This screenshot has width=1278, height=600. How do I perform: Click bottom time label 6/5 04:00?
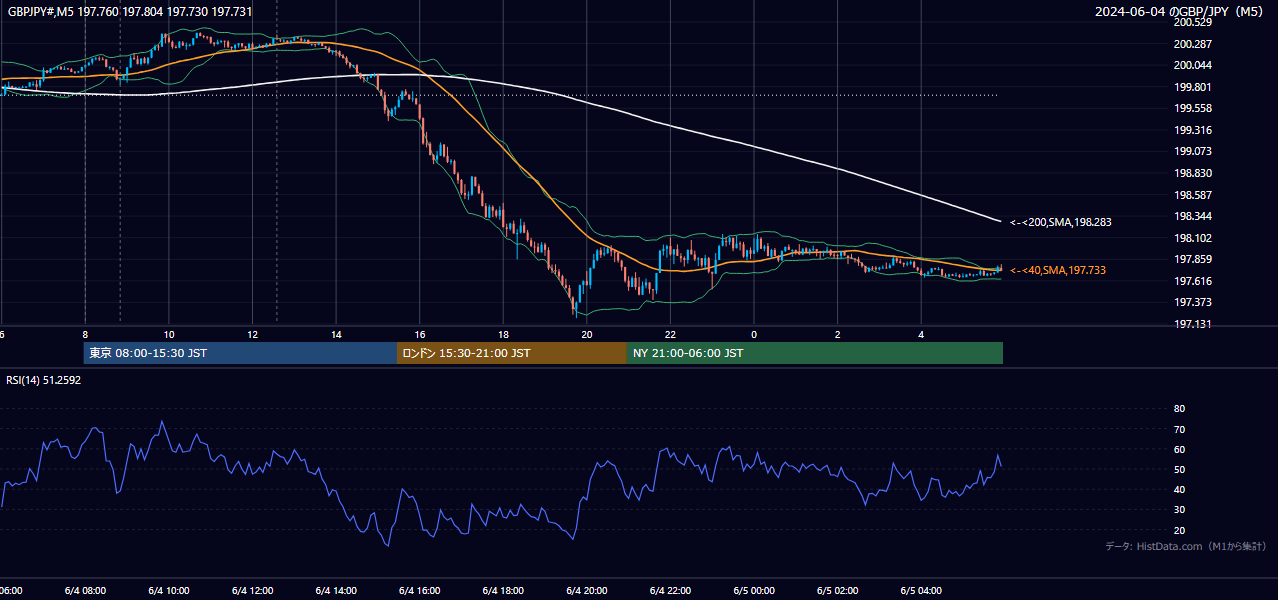[921, 590]
